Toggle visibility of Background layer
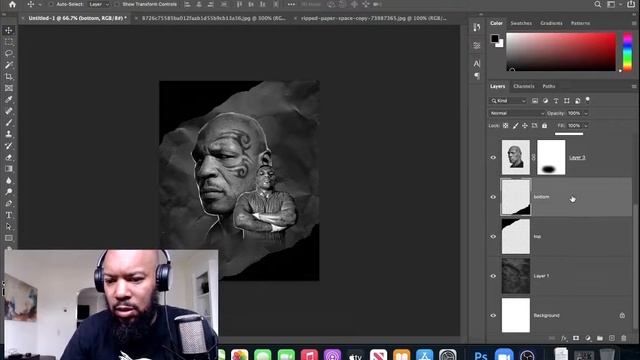Image resolution: width=640 pixels, height=360 pixels. coord(493,316)
